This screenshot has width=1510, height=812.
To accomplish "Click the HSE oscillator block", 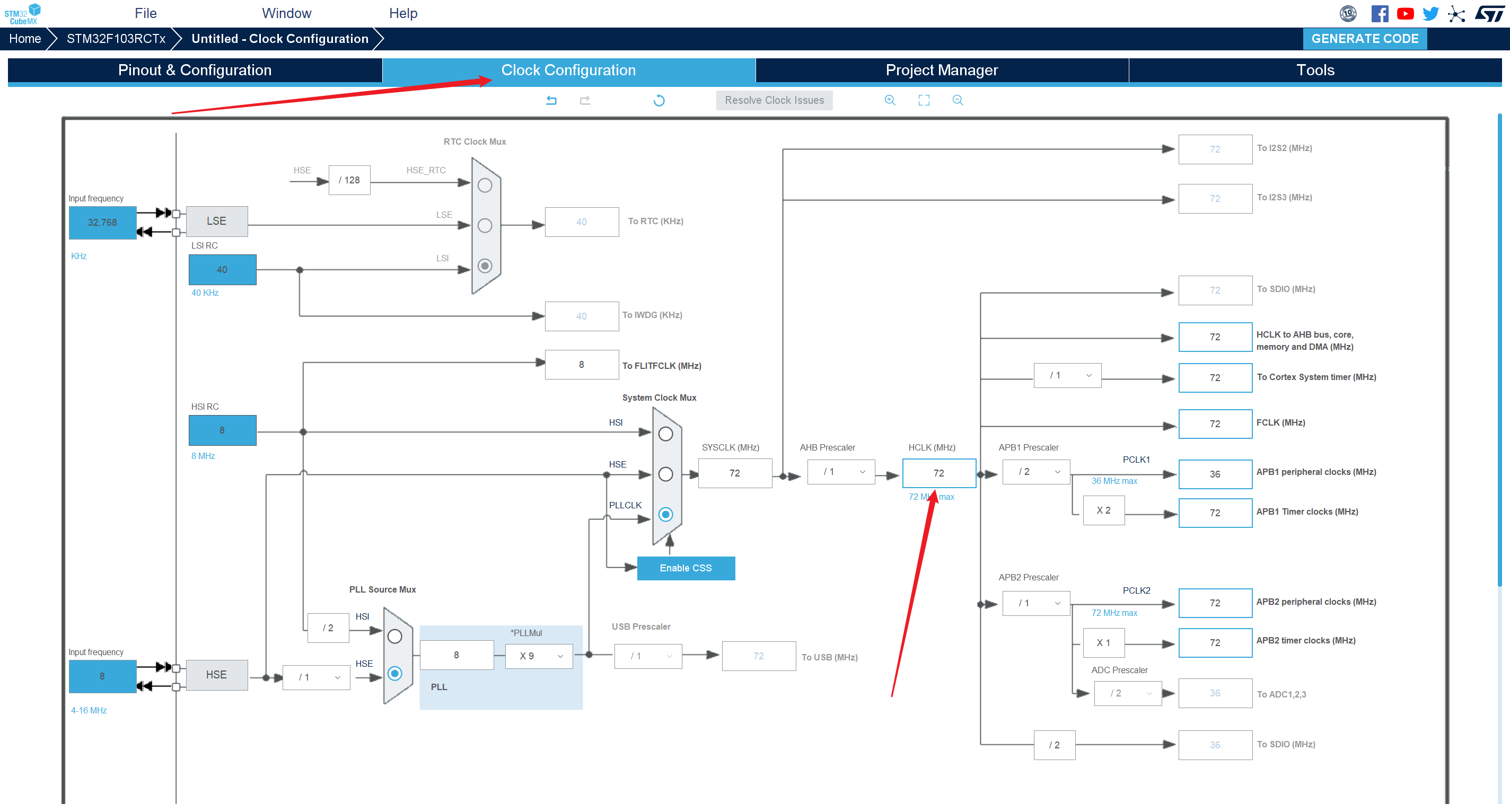I will (216, 675).
